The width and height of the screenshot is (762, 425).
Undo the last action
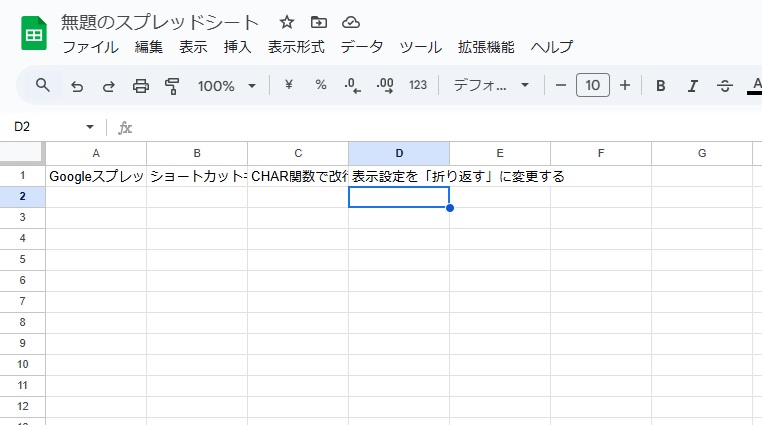click(77, 86)
